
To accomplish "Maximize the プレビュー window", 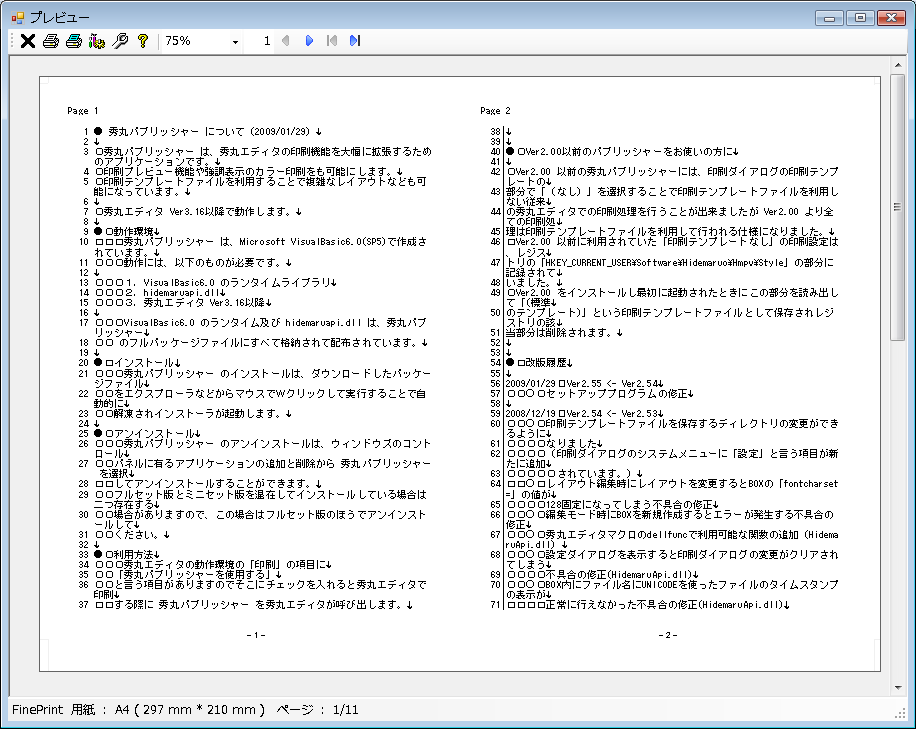I will click(858, 17).
